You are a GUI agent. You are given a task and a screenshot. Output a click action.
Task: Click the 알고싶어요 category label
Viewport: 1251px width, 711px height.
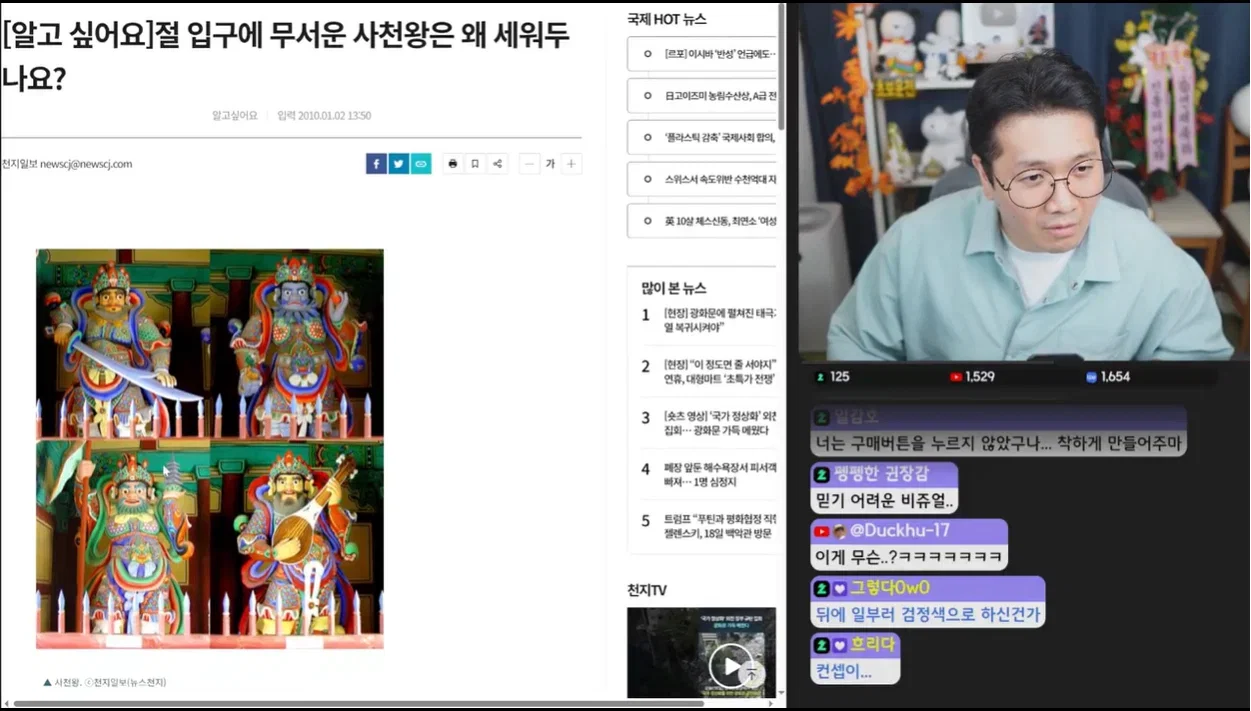pos(234,115)
